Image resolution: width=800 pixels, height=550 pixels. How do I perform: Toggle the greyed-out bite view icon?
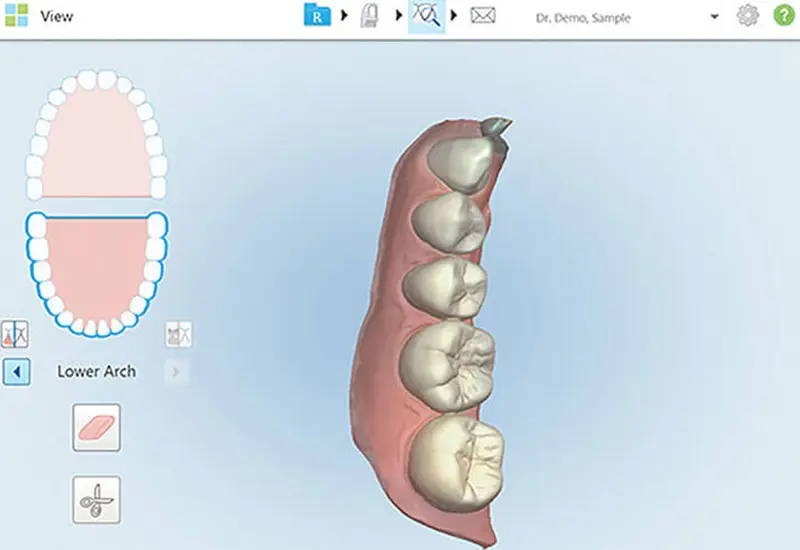tap(179, 335)
